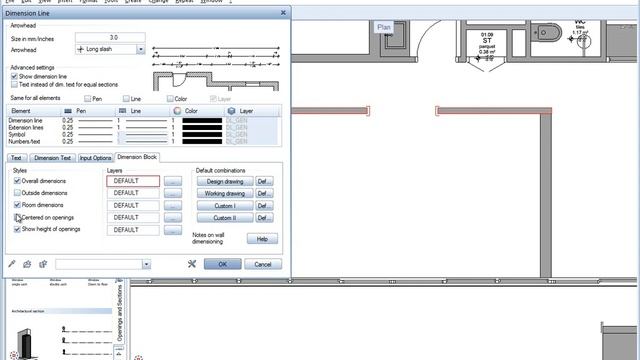
Task: Click browse button for Show height layer
Action: pos(173,230)
